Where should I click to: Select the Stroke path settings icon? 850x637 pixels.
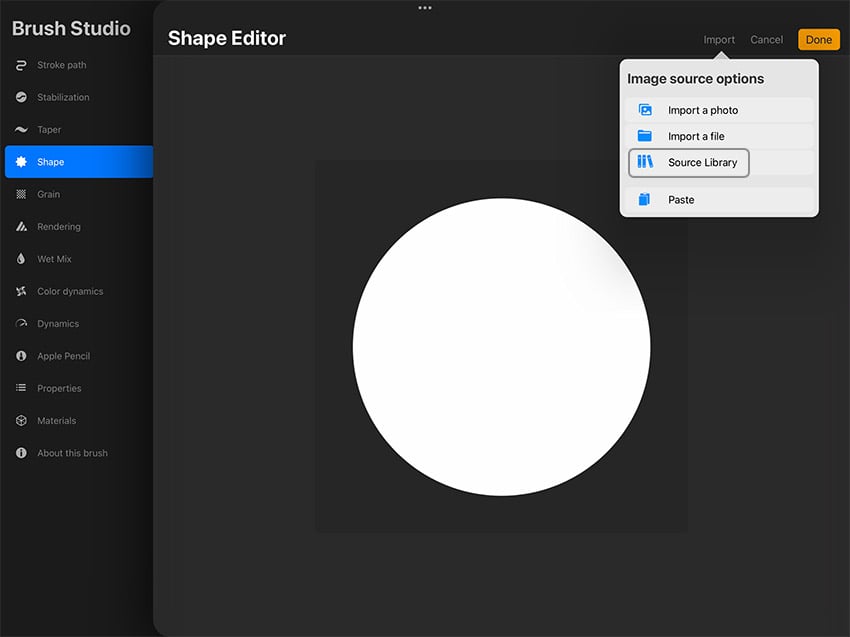[x=20, y=64]
